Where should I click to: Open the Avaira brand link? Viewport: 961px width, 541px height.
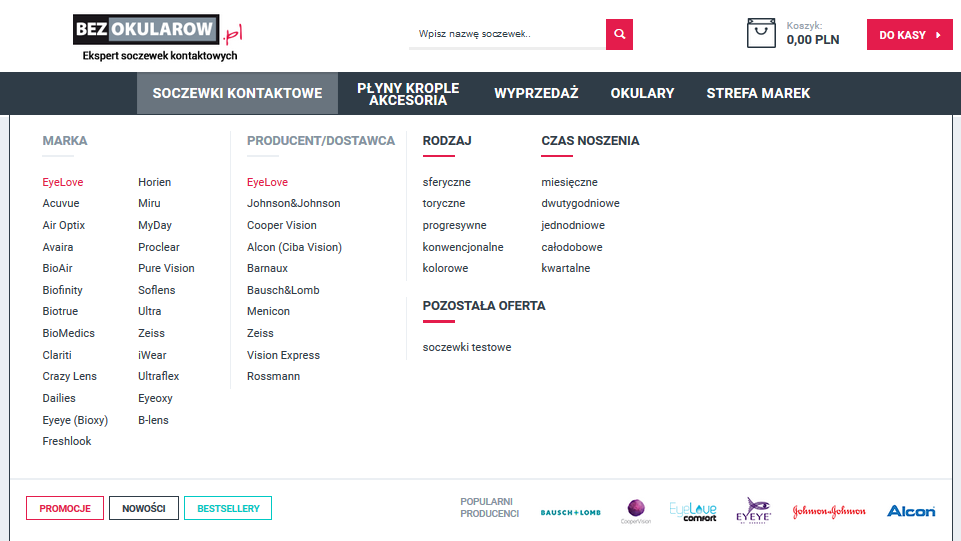tap(58, 247)
